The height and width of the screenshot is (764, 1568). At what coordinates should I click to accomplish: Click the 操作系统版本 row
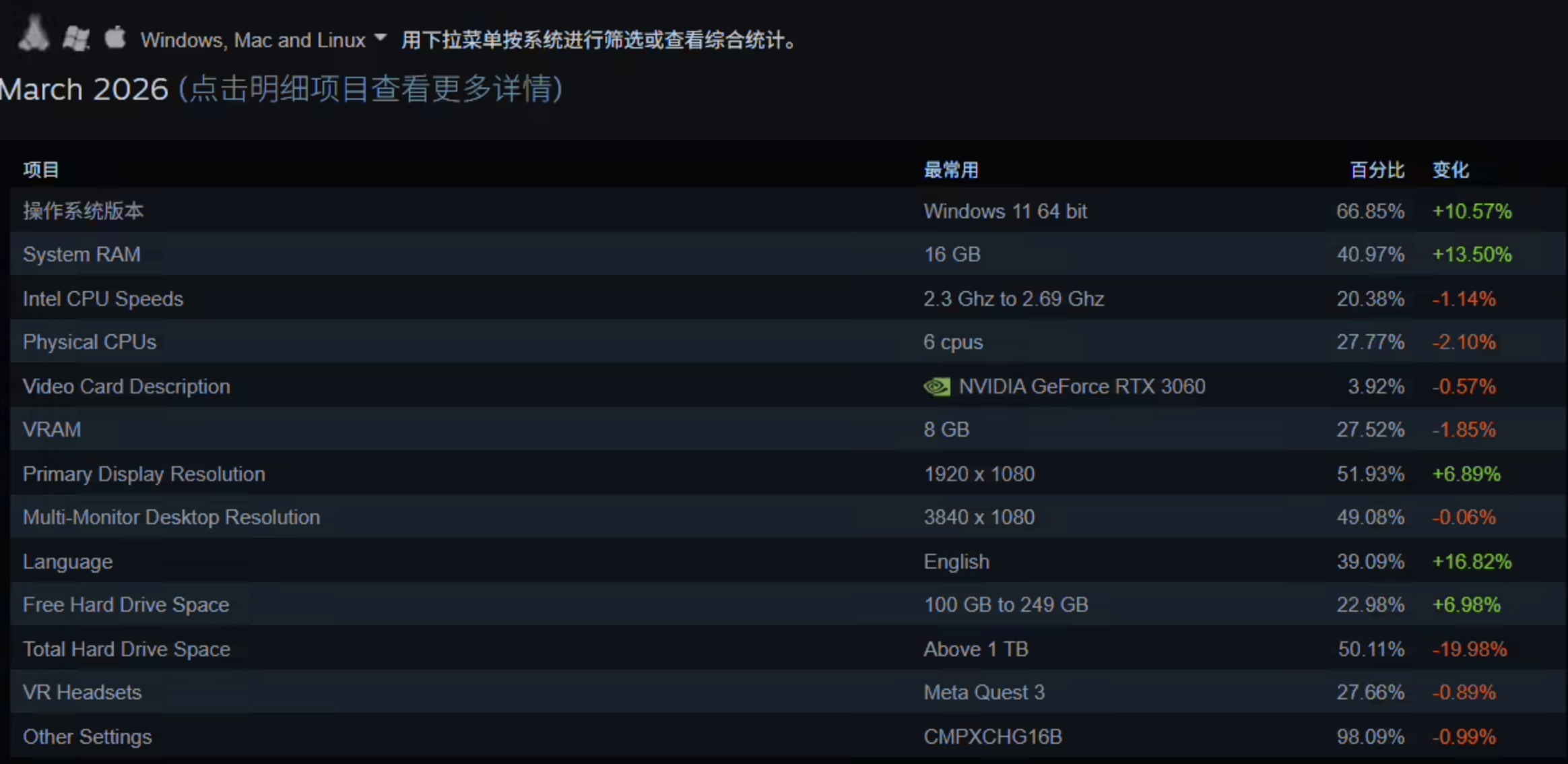pos(84,212)
